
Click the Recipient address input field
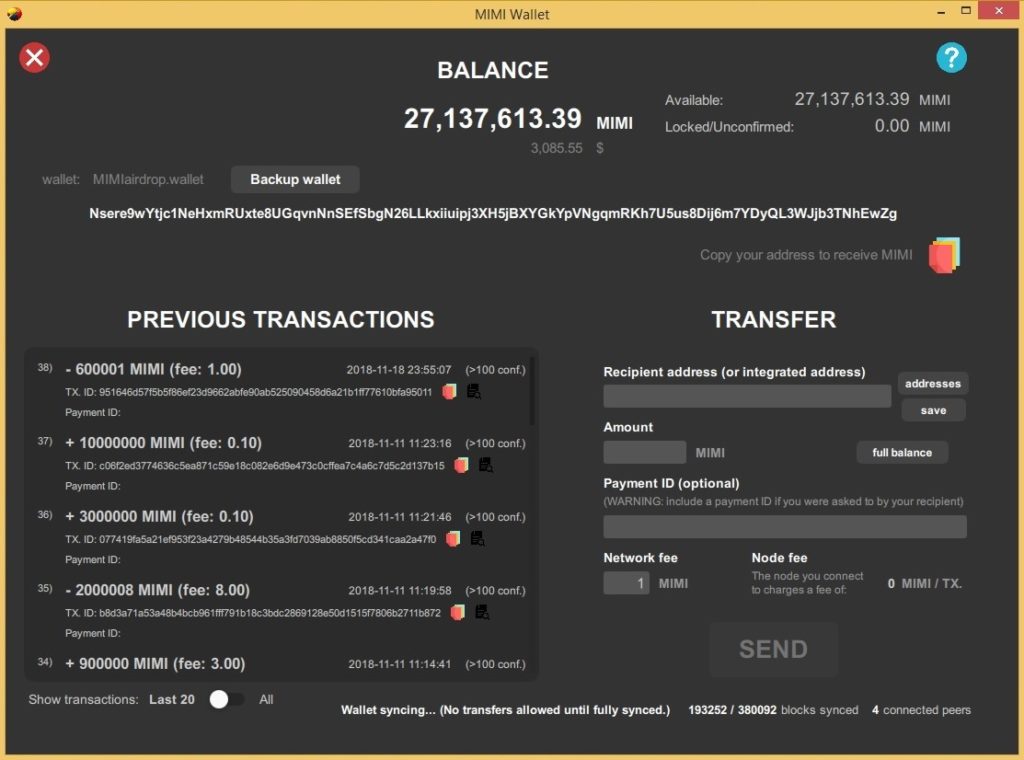746,396
